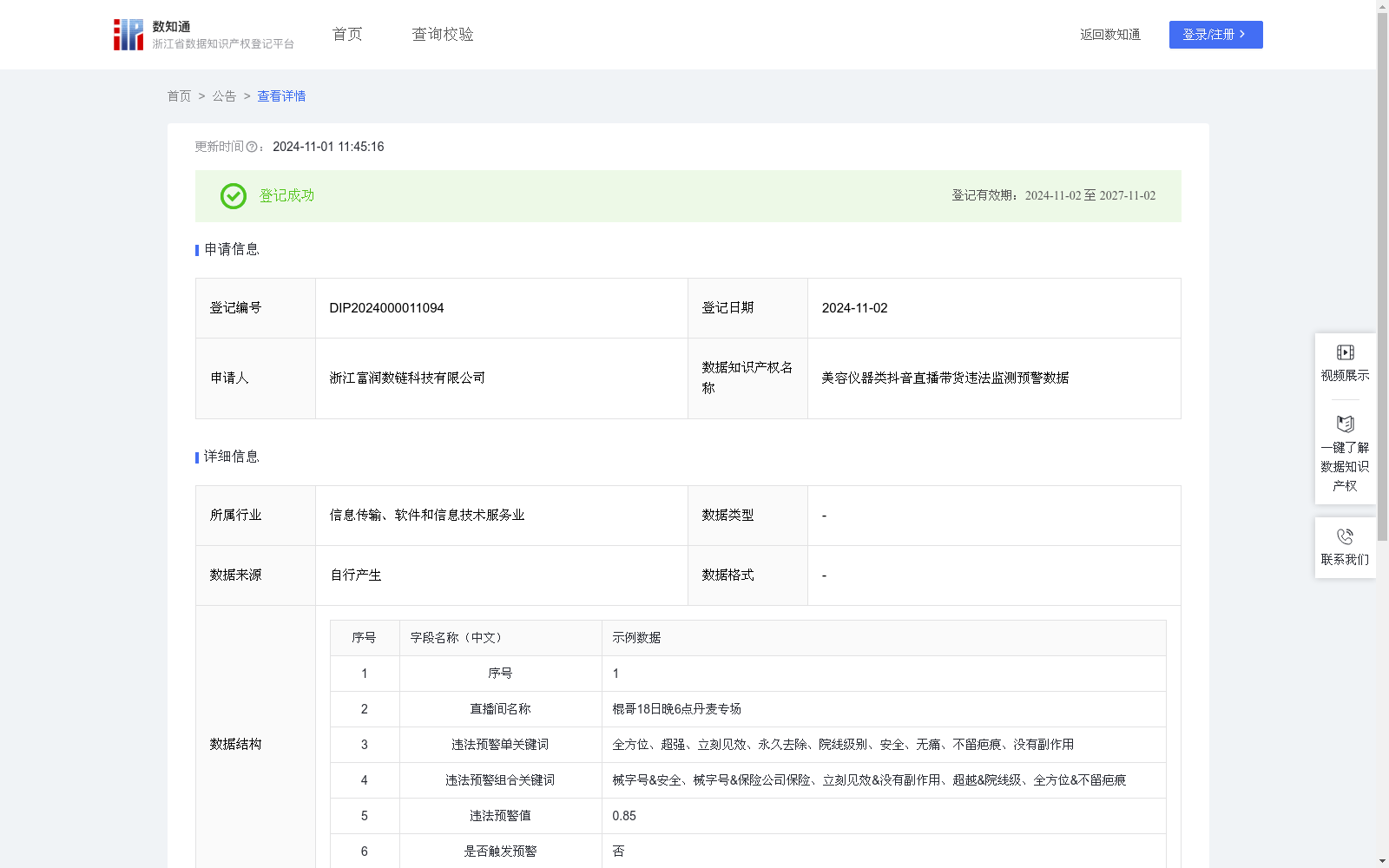The height and width of the screenshot is (868, 1389).
Task: Click the 登记成功 status text
Action: point(286,196)
